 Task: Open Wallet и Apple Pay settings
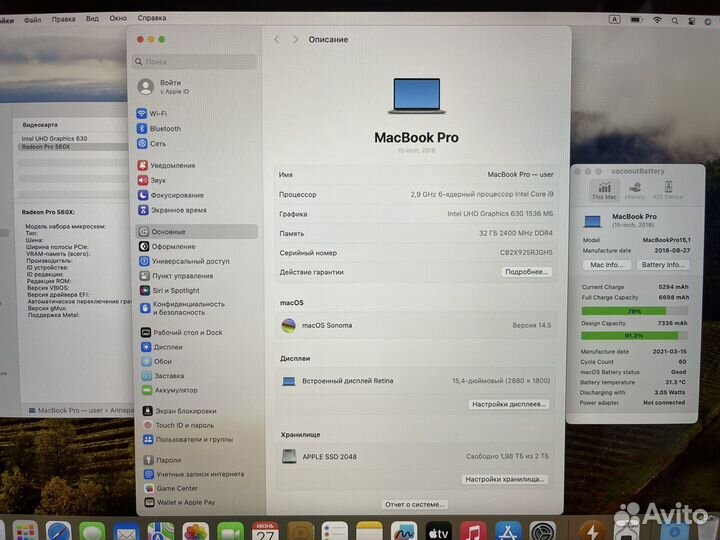tap(180, 502)
